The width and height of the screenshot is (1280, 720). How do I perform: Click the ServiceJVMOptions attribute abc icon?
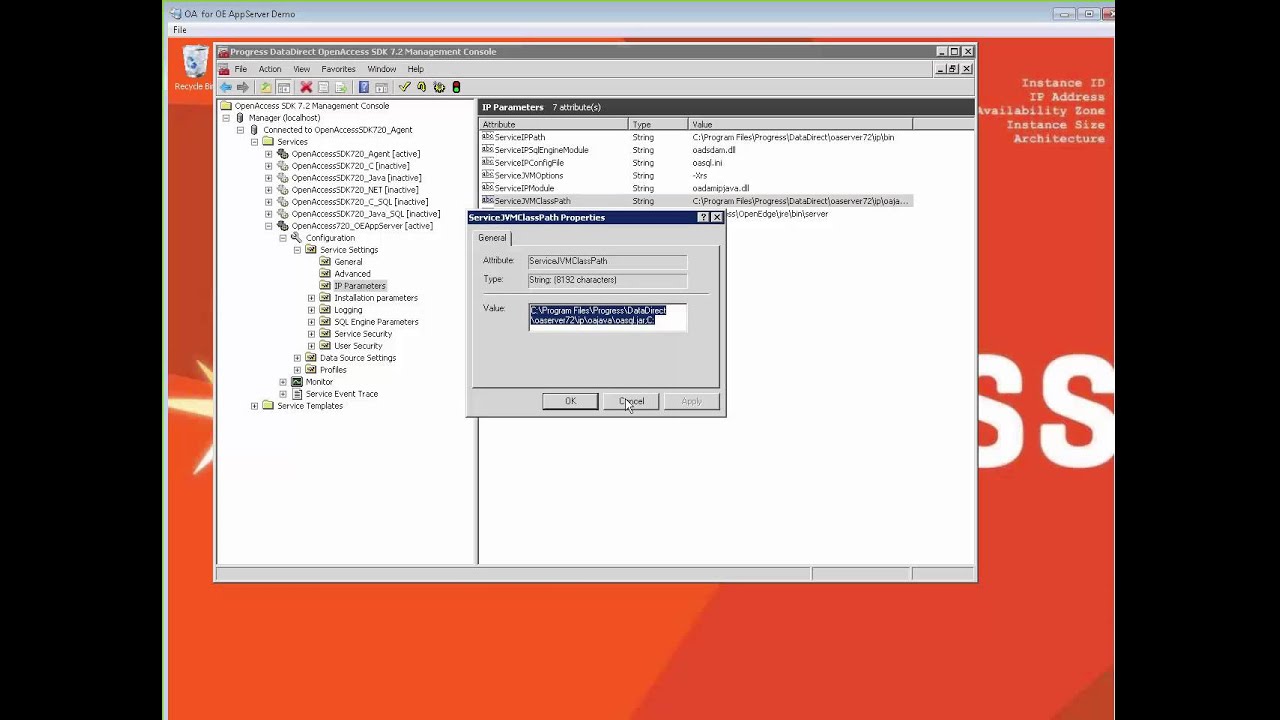488,175
